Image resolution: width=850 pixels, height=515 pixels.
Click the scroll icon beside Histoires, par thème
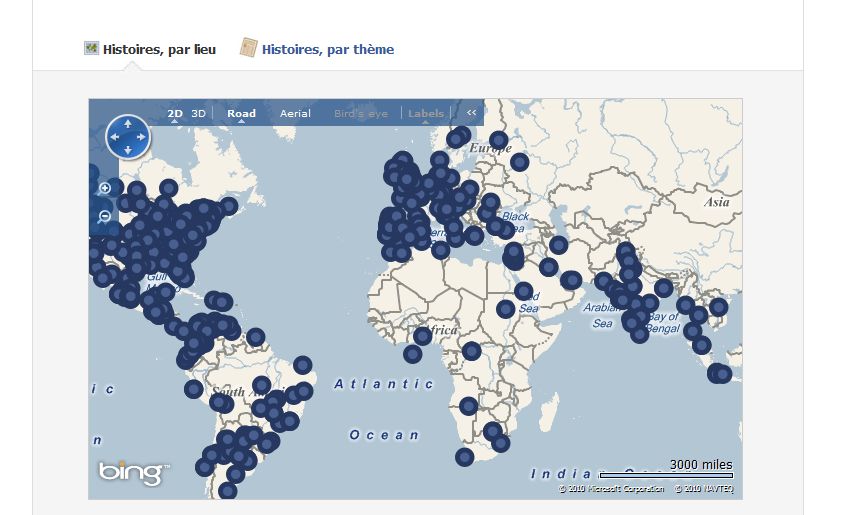tap(248, 48)
